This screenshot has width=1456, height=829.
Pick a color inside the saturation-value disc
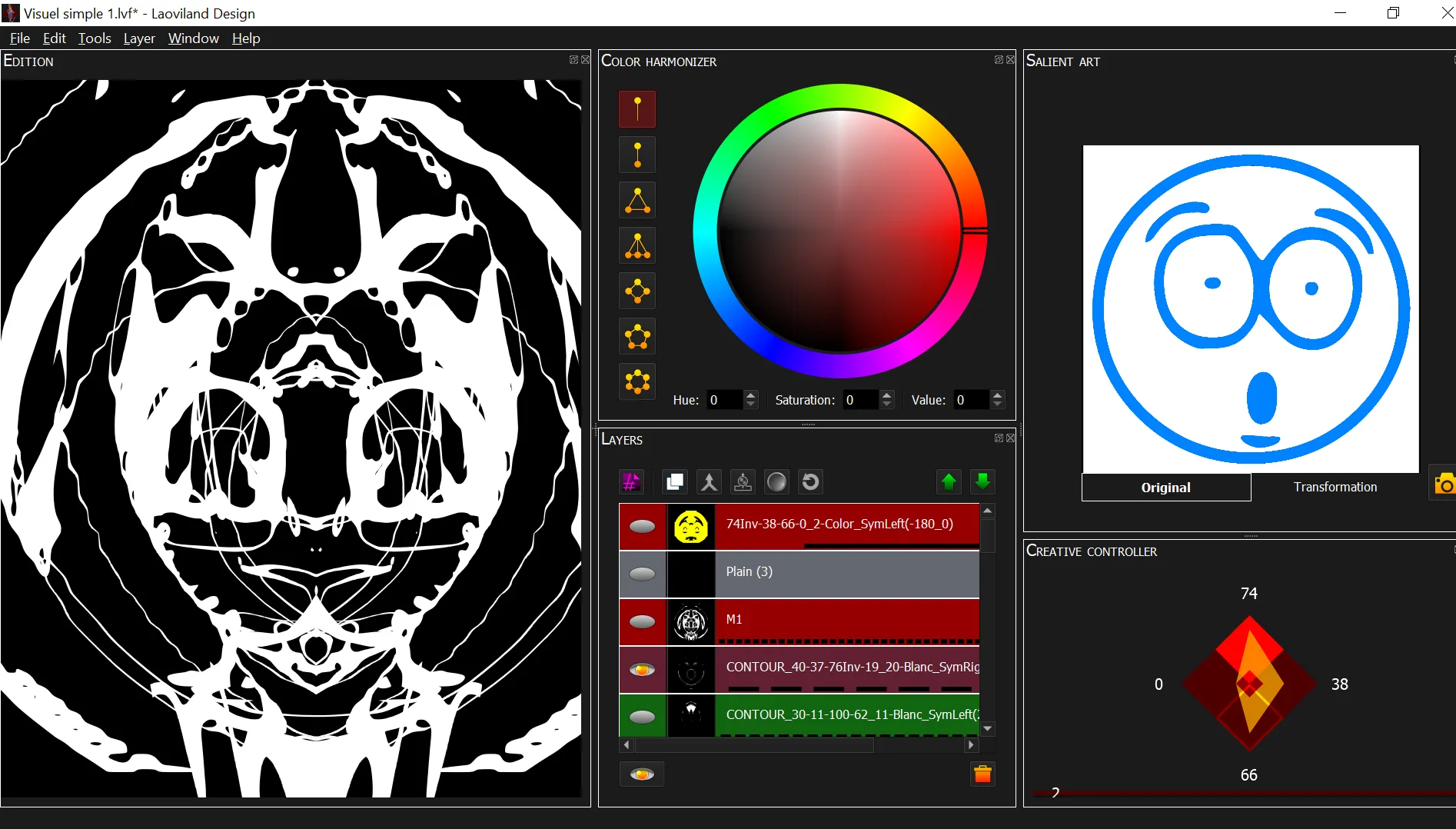(839, 231)
